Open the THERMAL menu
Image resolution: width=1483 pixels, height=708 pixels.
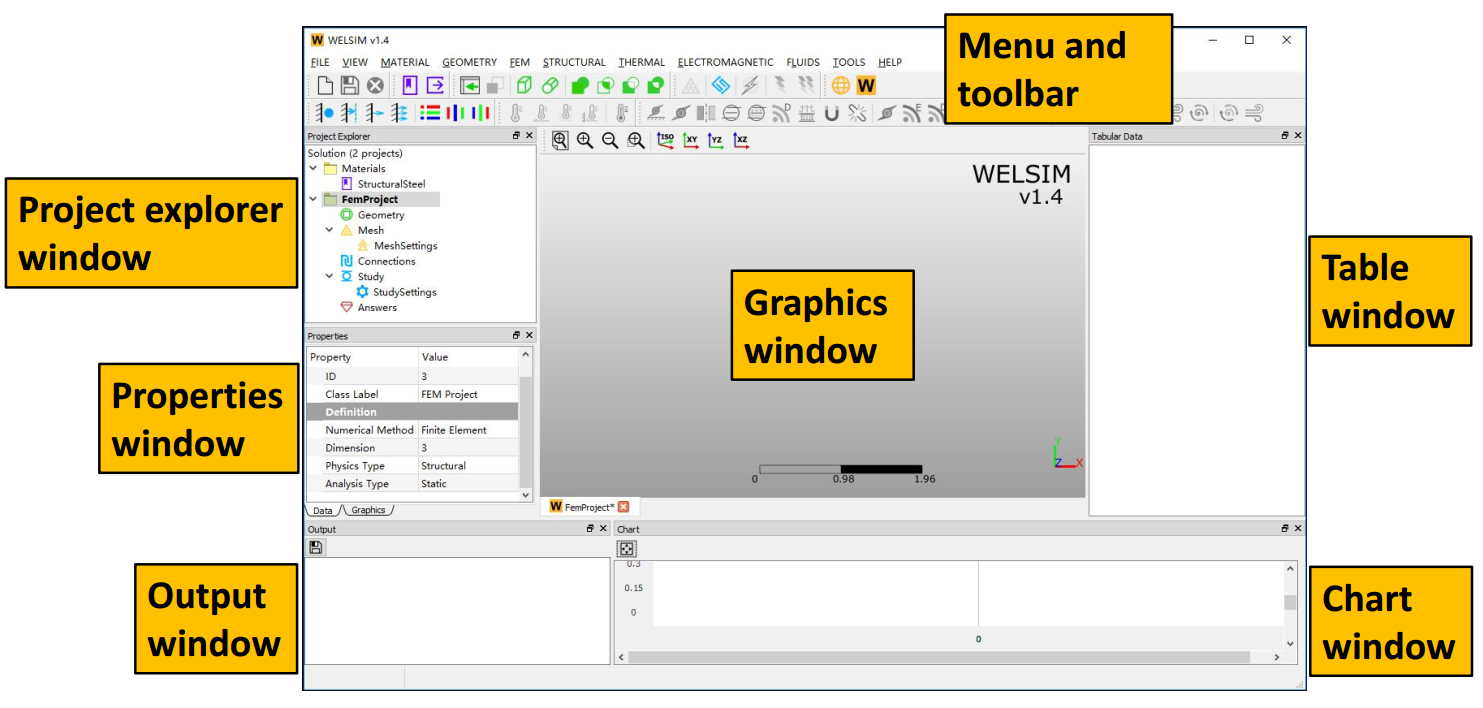(641, 62)
